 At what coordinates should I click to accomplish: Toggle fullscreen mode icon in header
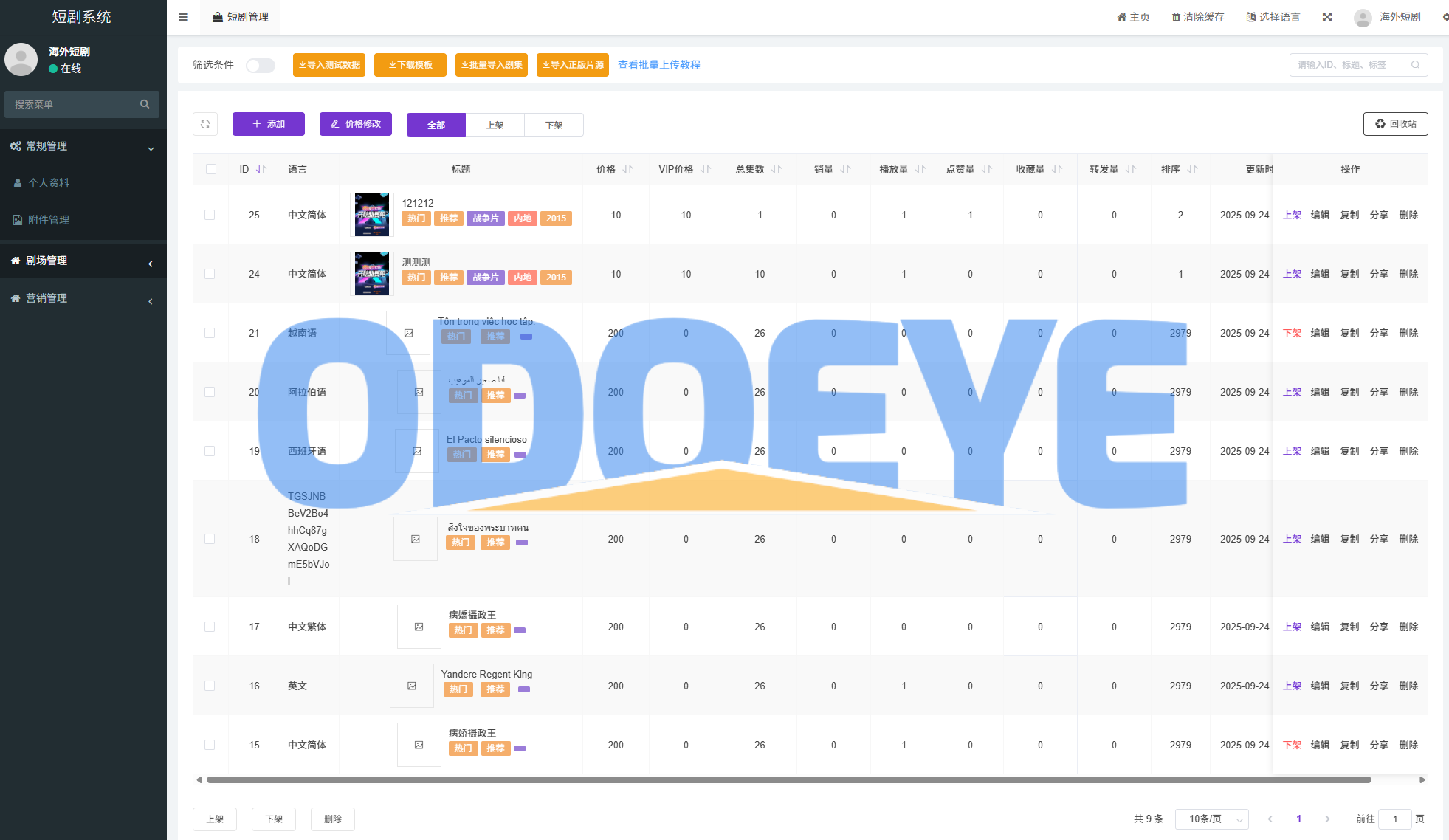coord(1327,17)
